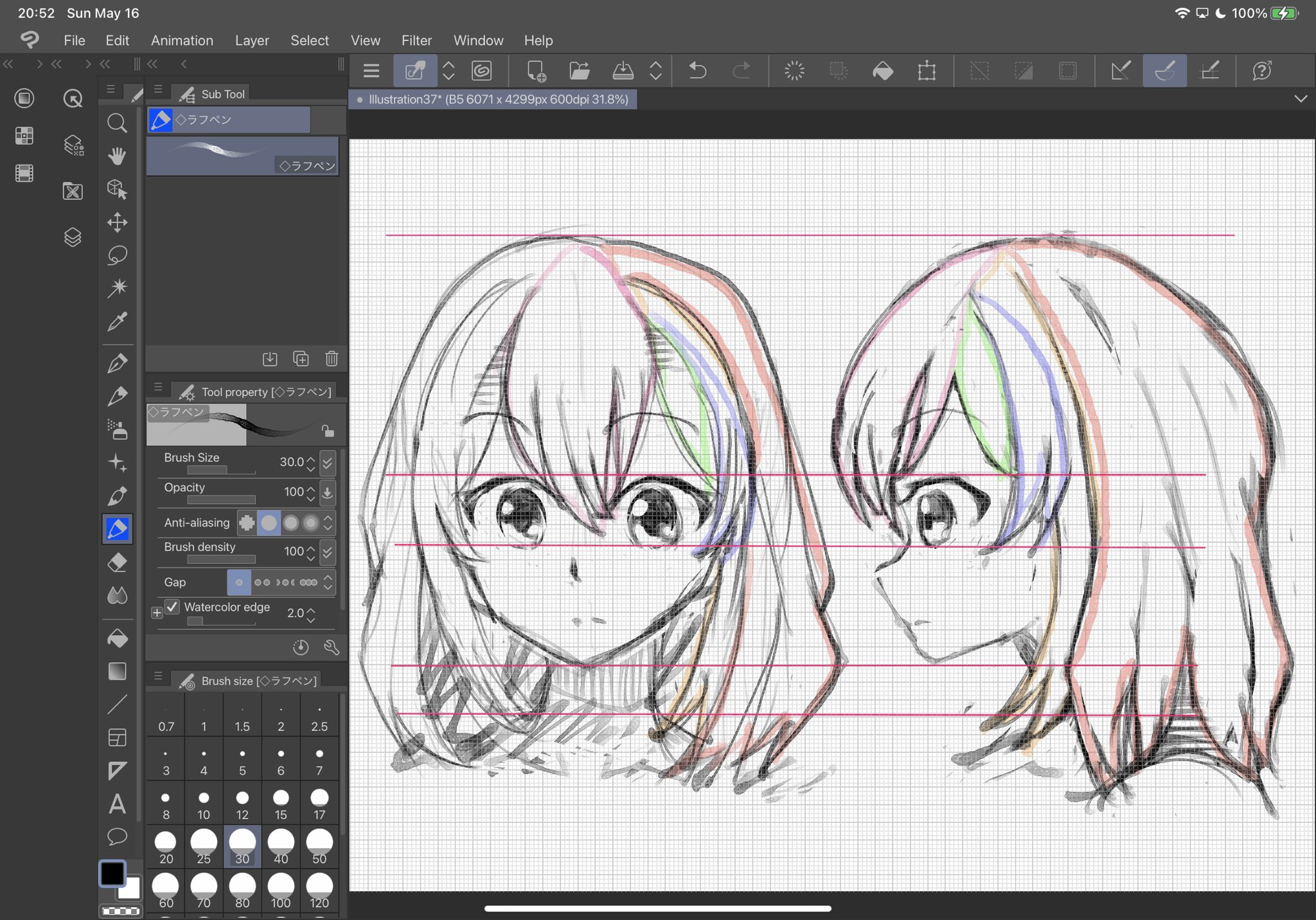
Task: Expand Watercolor edge plus settings
Action: [x=157, y=613]
